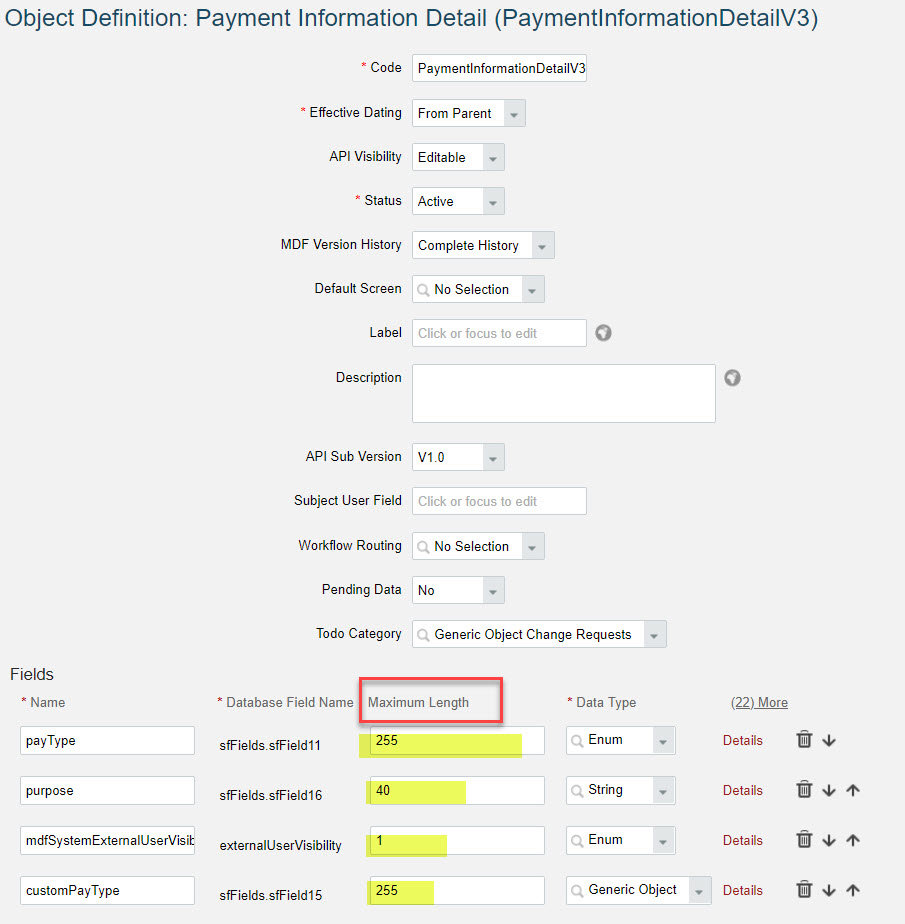
Task: Delete the purpose field with trash icon
Action: pos(804,790)
